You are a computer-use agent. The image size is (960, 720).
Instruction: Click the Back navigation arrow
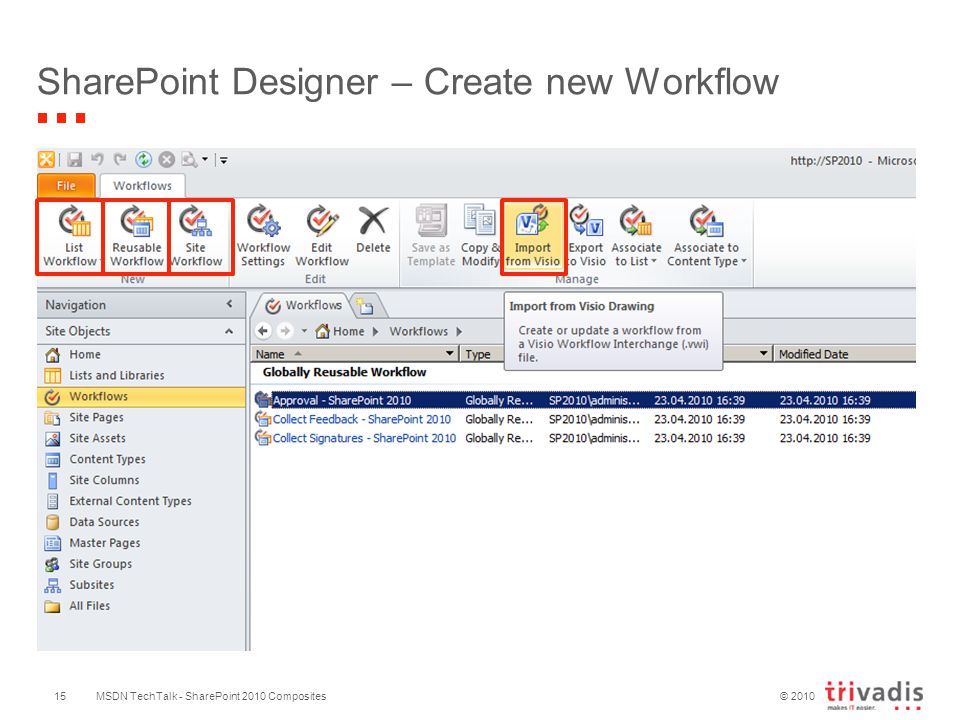pos(263,331)
